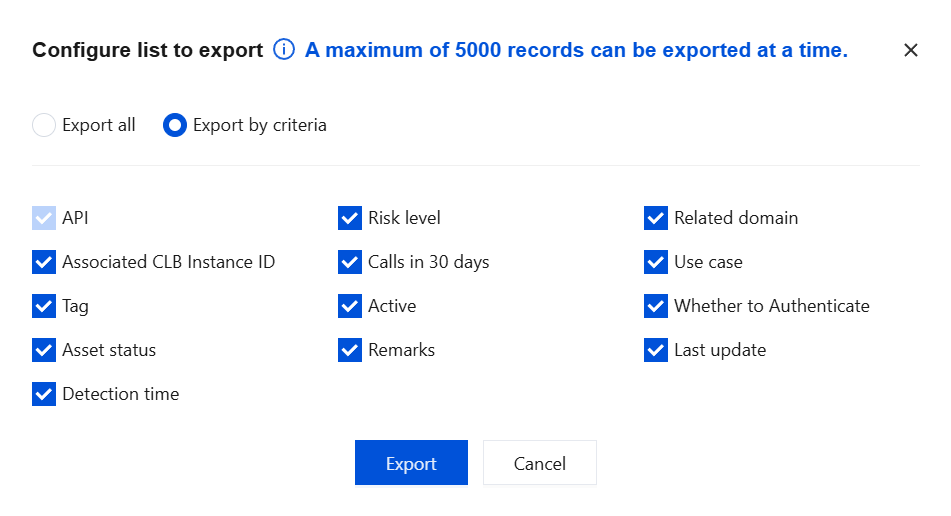The width and height of the screenshot is (951, 516).
Task: Uncheck the Detection time checkbox
Action: 44,394
